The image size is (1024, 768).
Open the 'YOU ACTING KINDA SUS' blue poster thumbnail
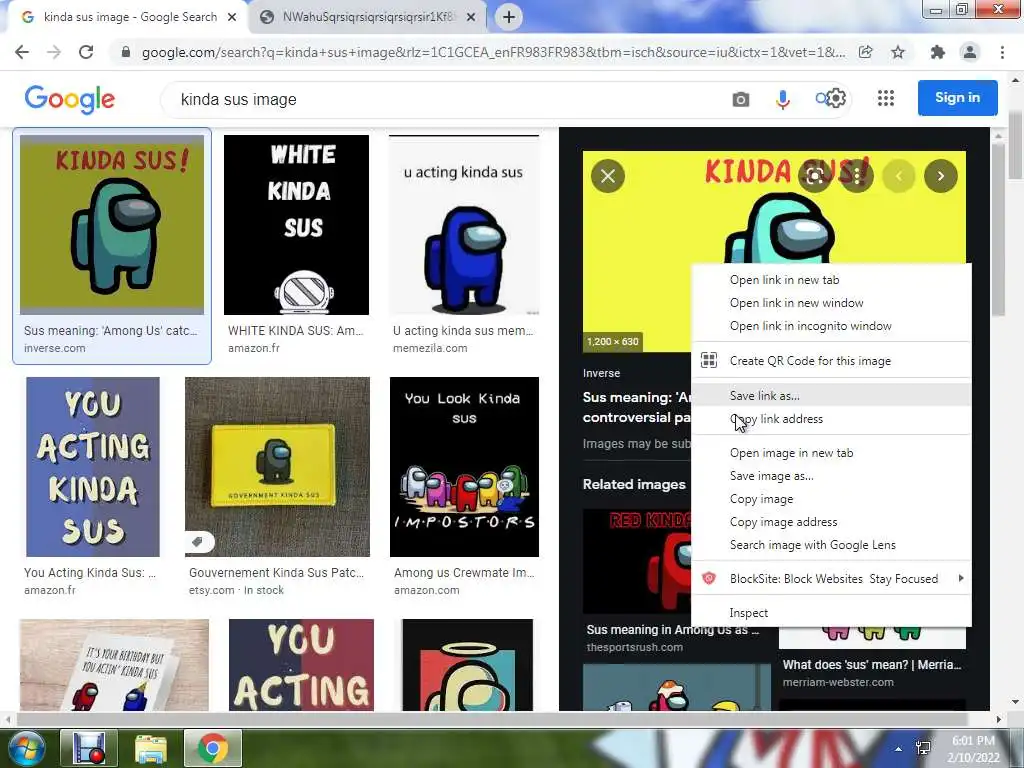93,467
